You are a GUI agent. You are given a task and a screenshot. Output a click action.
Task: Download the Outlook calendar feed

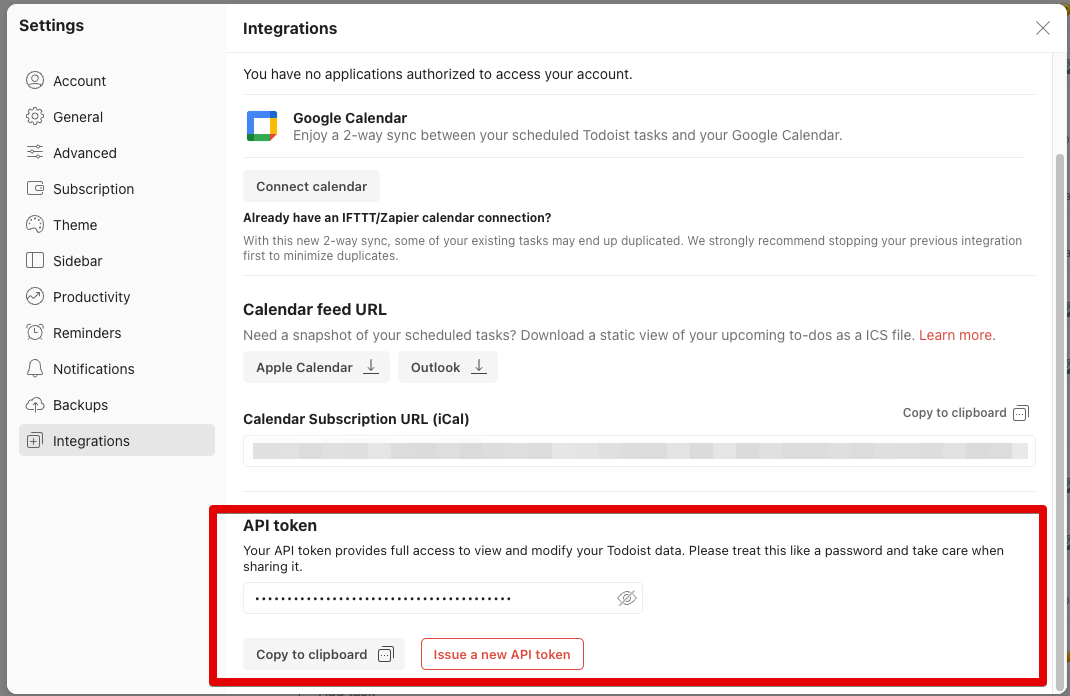tap(447, 367)
